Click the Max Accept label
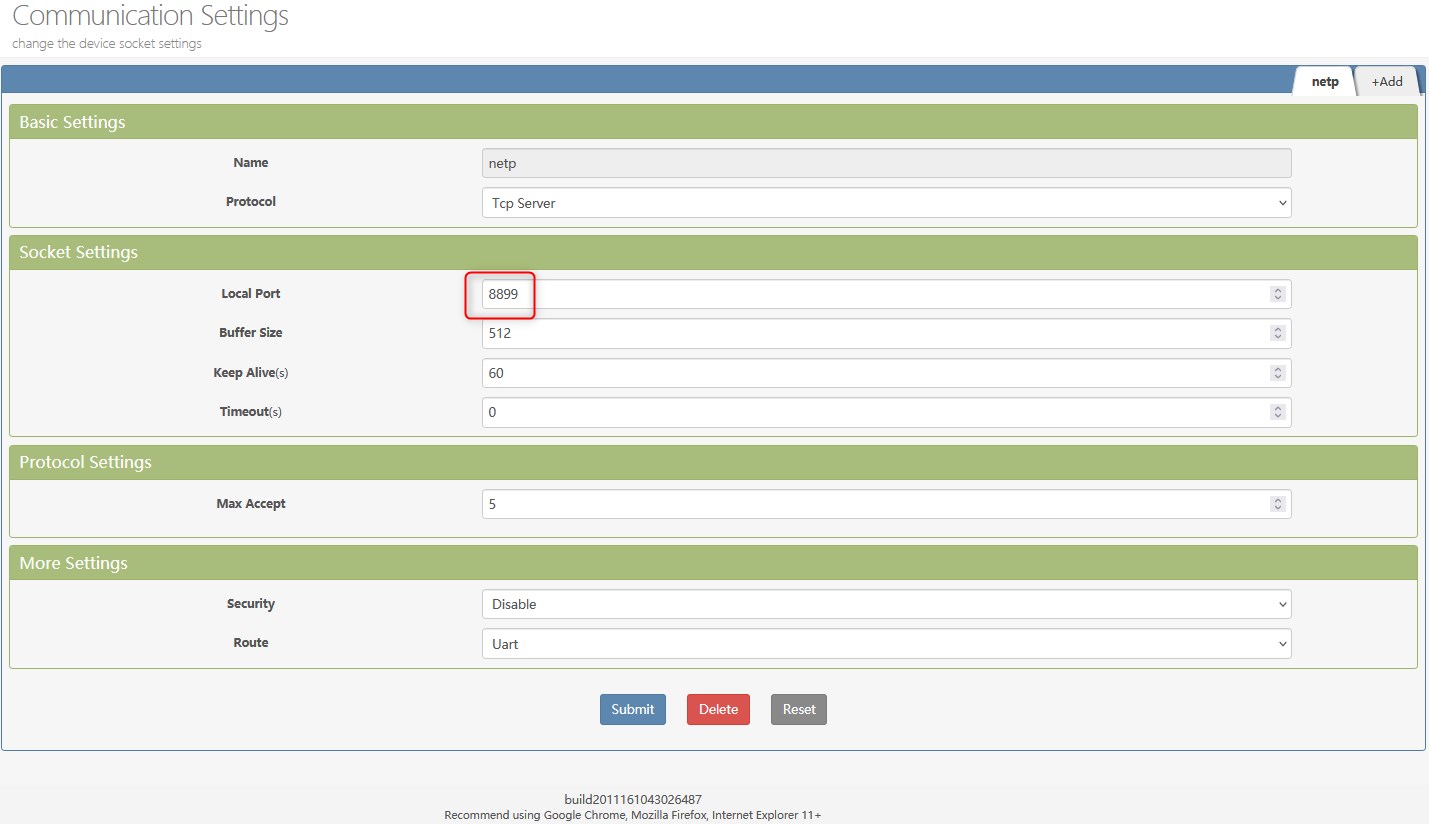Screen dimensions: 1429x824 pyautogui.click(x=251, y=504)
